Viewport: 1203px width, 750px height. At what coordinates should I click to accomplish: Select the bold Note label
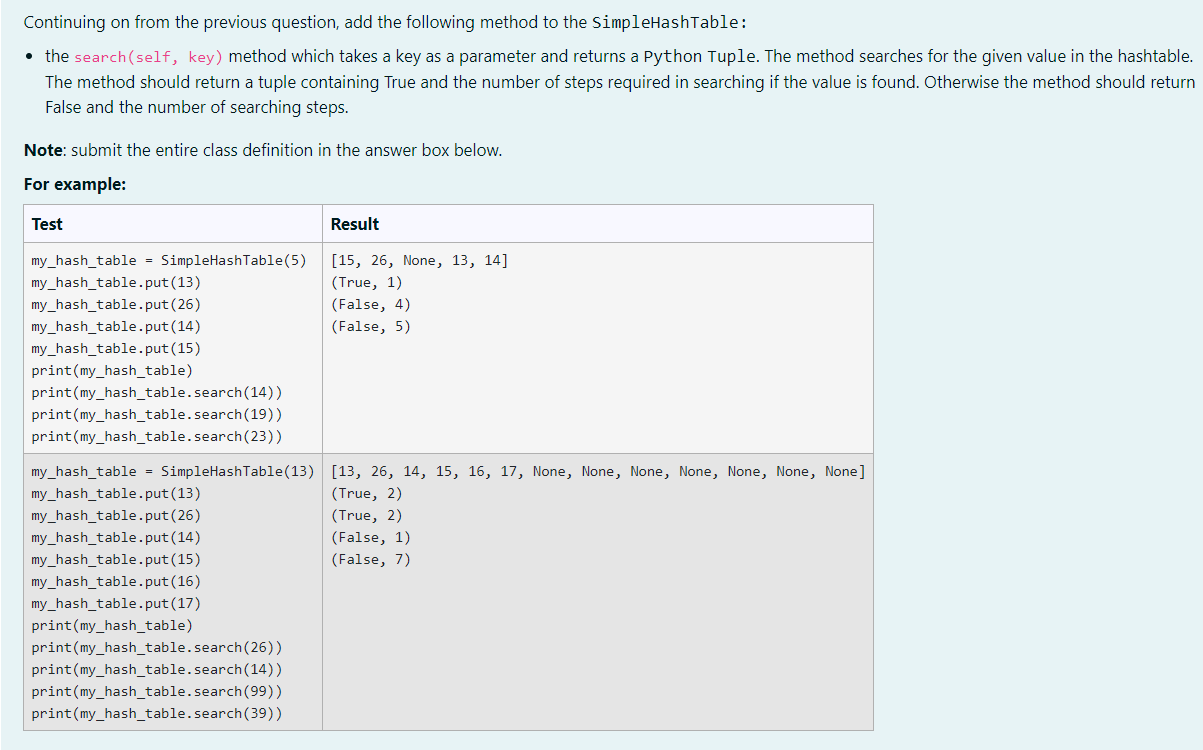click(41, 149)
